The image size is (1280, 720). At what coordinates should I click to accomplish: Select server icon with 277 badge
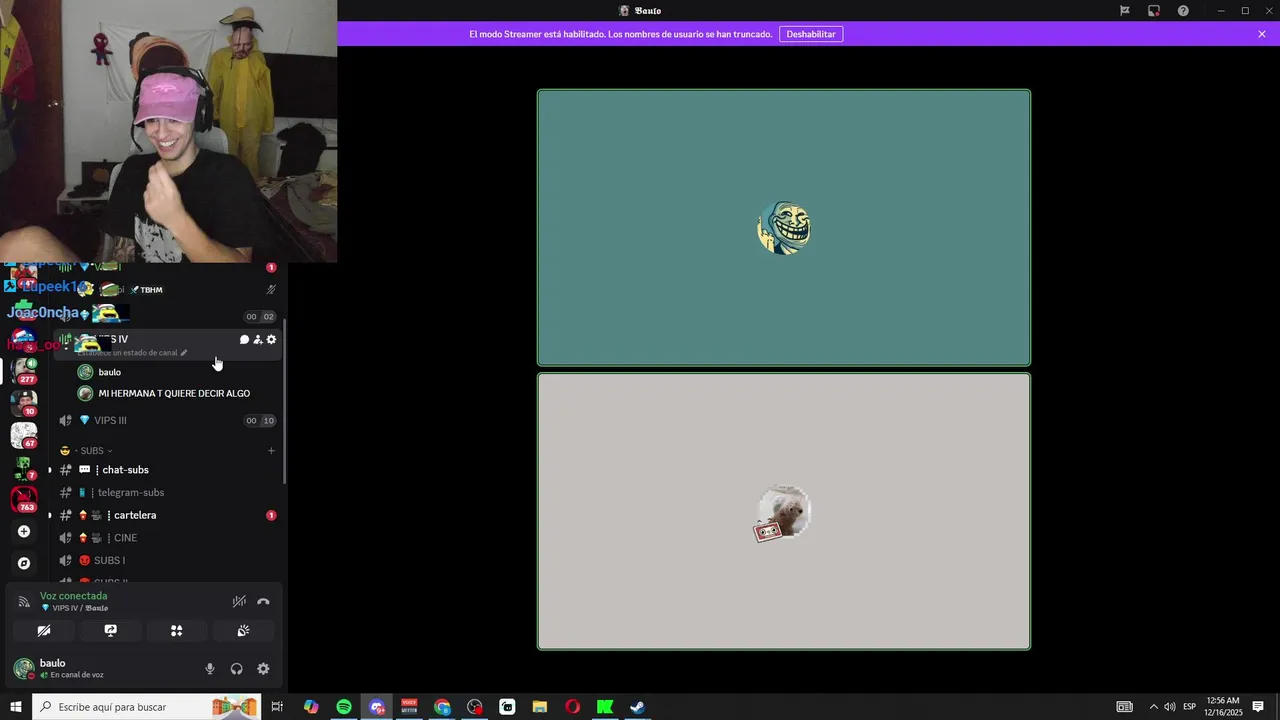(x=24, y=370)
